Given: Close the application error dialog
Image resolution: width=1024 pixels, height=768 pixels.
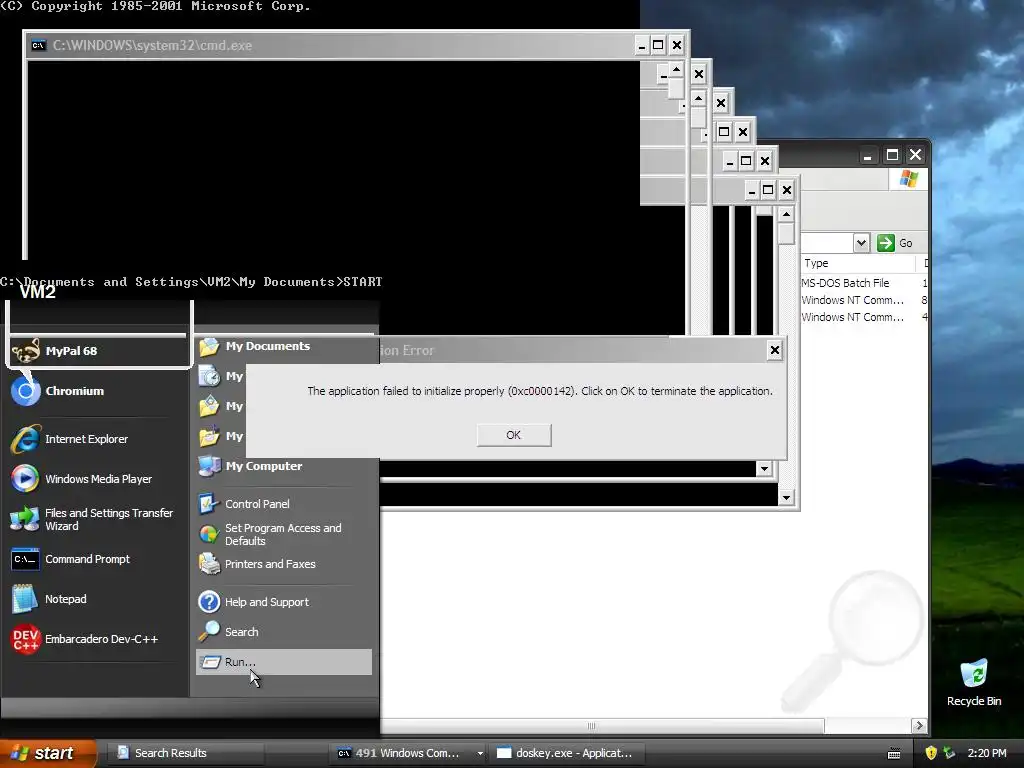Looking at the screenshot, I should (x=775, y=350).
